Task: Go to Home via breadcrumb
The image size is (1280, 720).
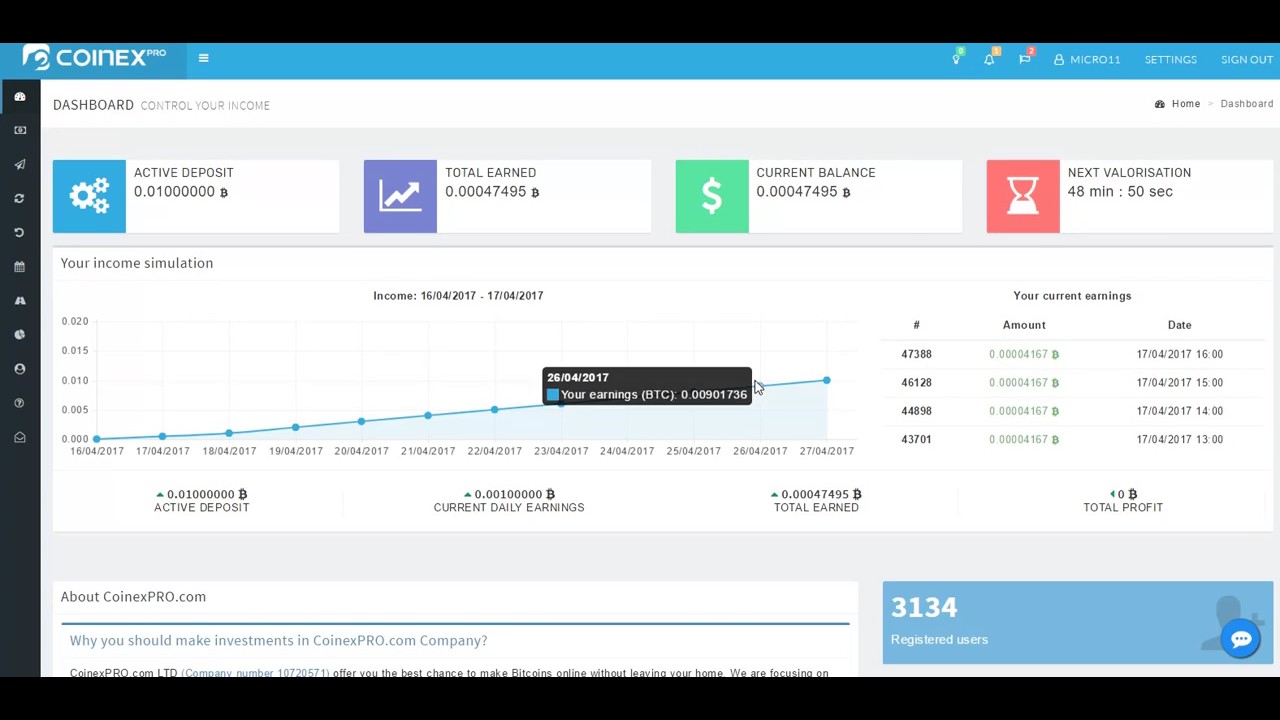Action: (1186, 104)
